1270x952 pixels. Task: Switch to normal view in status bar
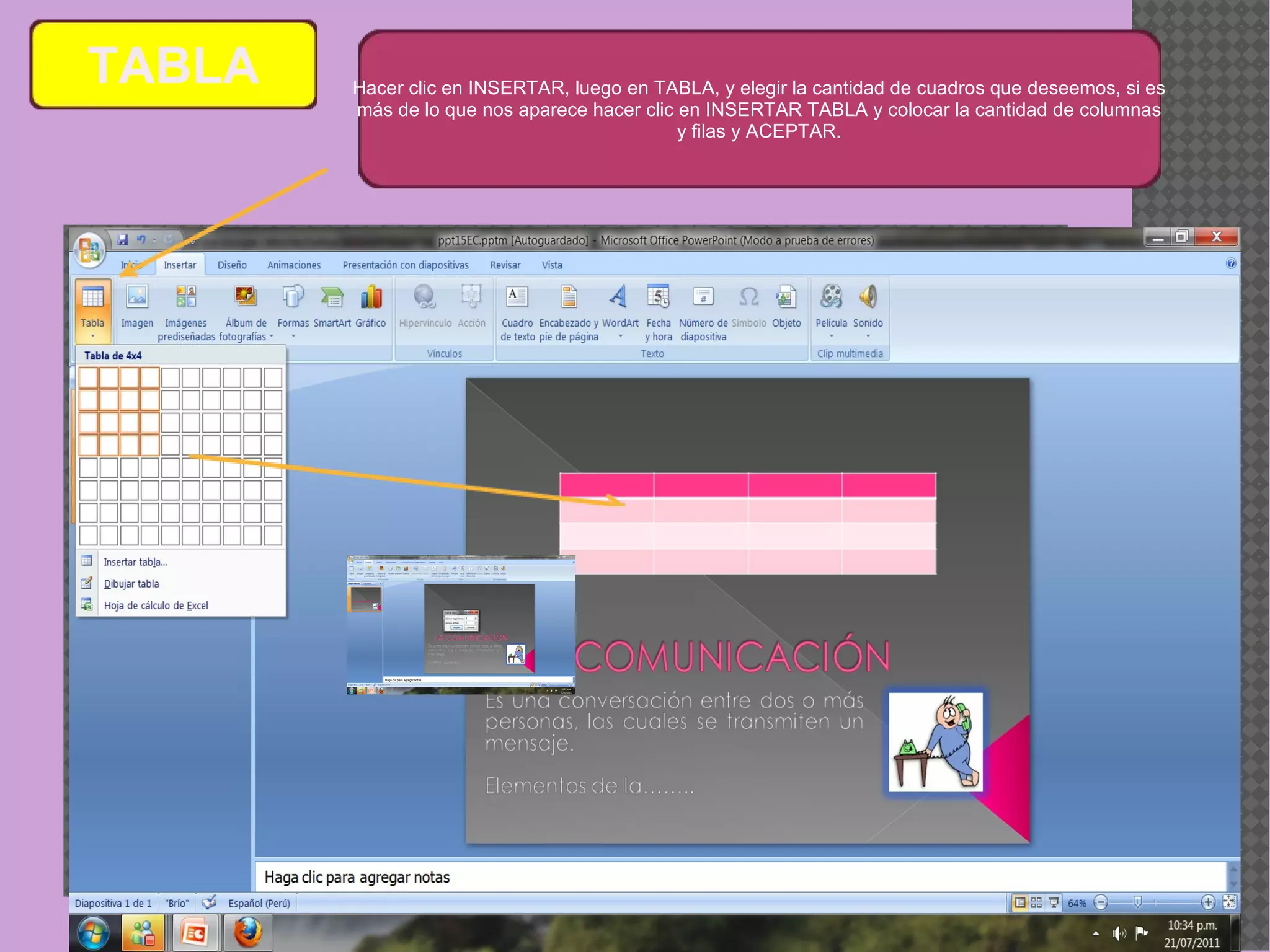coord(1020,903)
